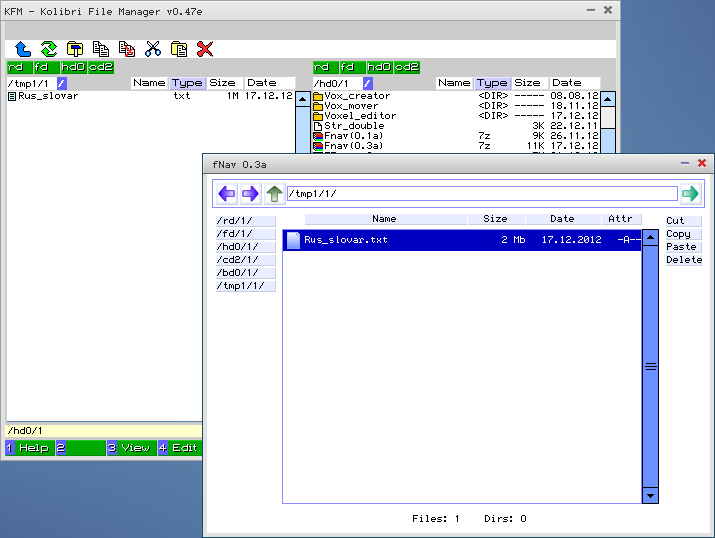Viewport: 715px width, 538px height.
Task: Go back using fNav left purple arrow
Action: click(x=227, y=194)
